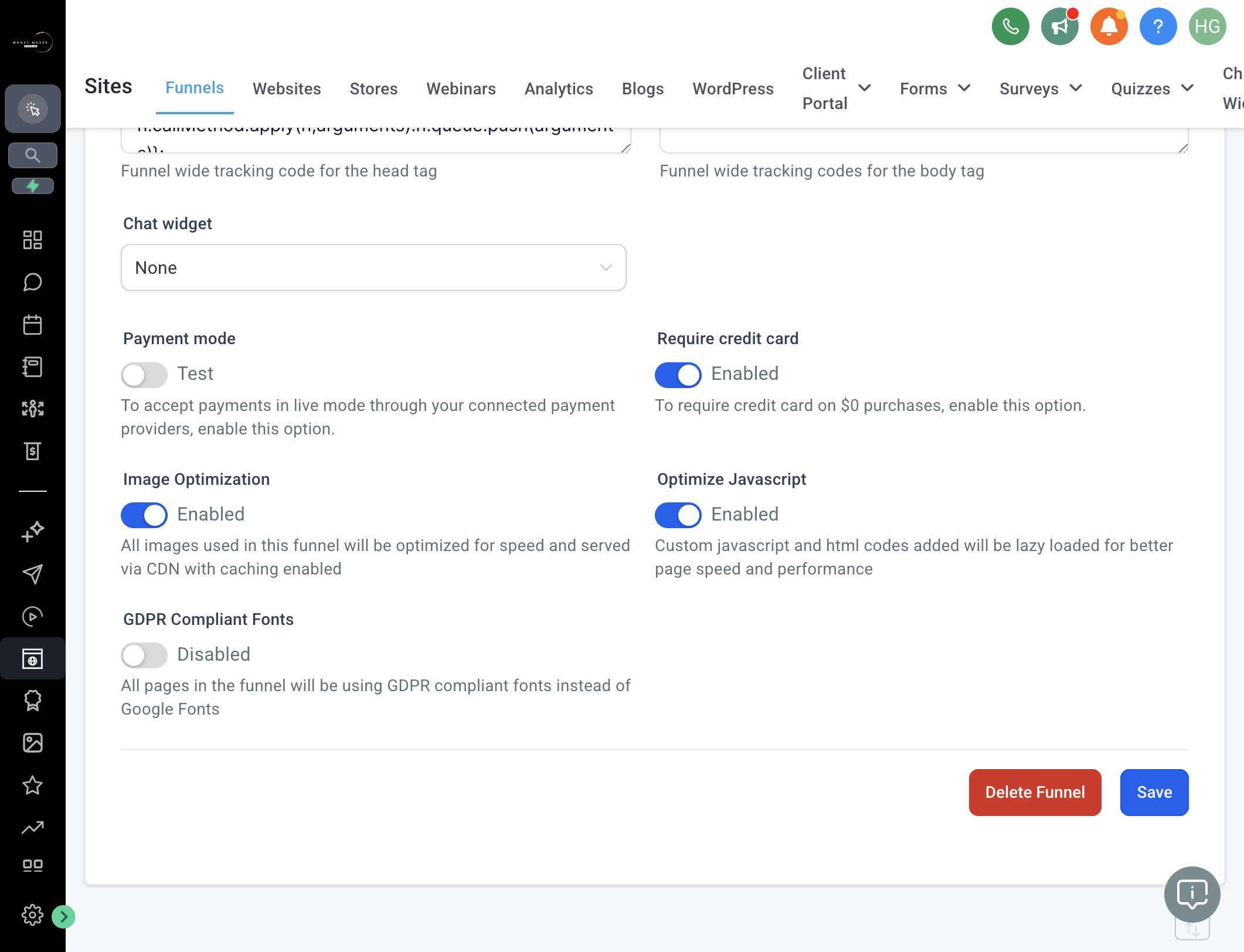Click the sidebar search icon
The image size is (1244, 952).
pos(33,155)
